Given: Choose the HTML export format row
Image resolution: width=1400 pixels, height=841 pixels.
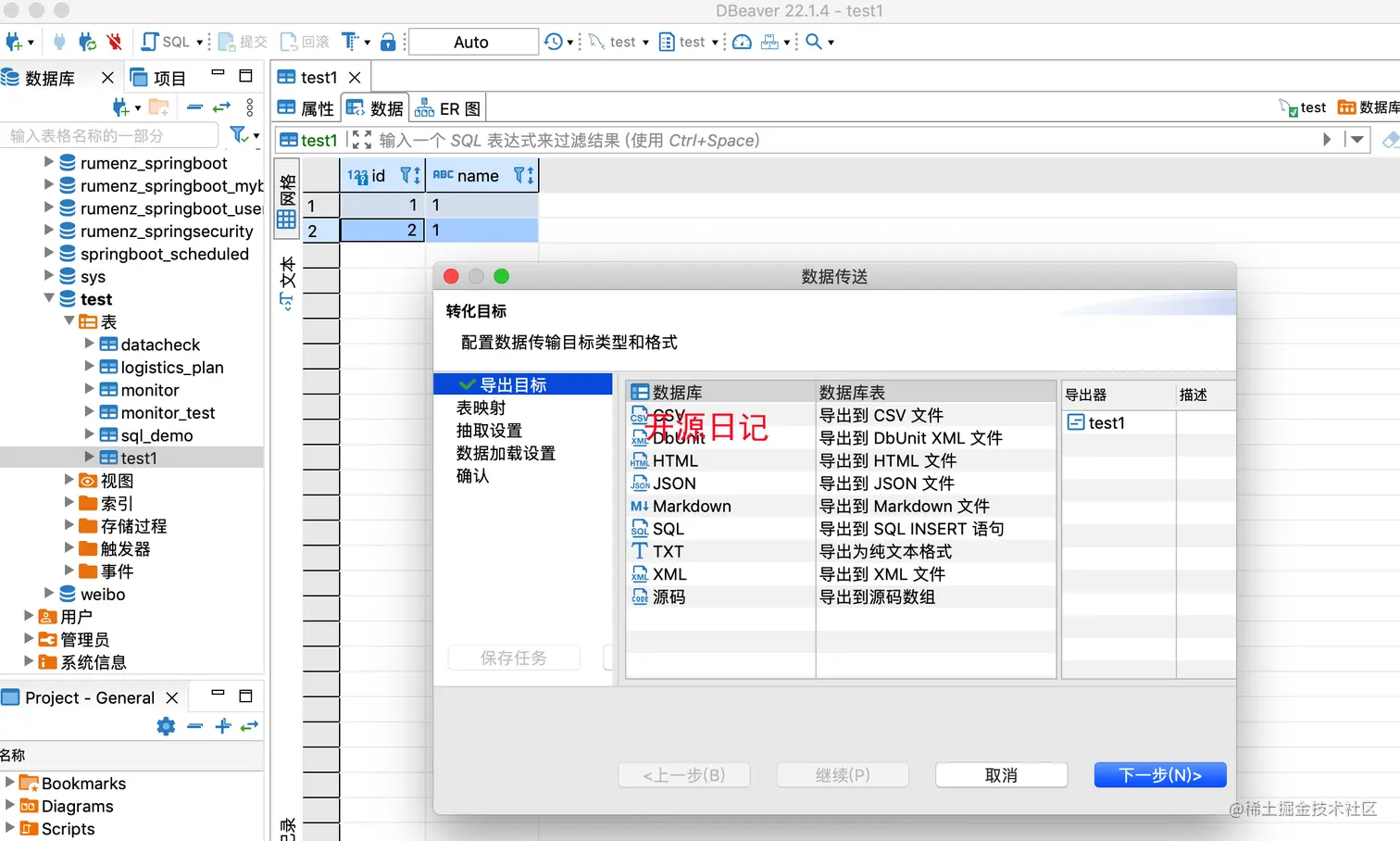Looking at the screenshot, I should [x=841, y=460].
